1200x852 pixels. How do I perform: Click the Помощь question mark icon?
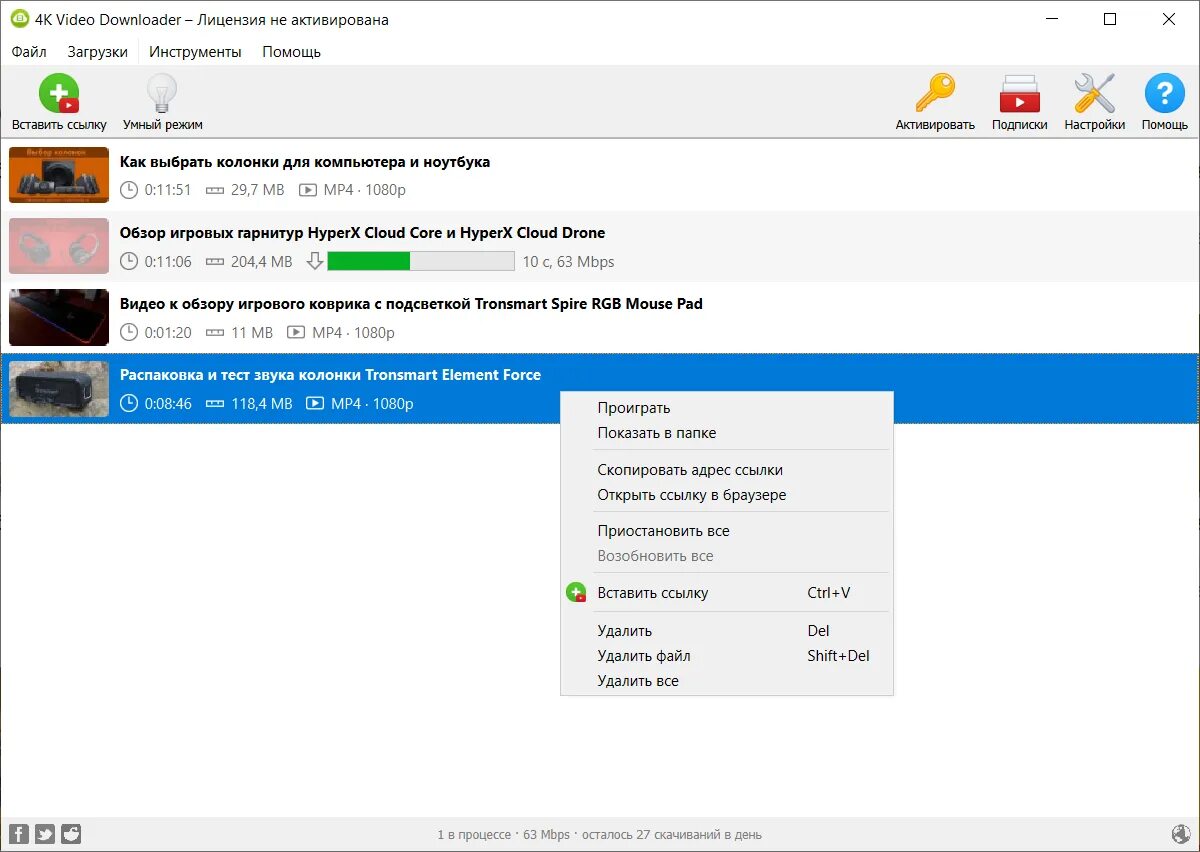coord(1164,94)
